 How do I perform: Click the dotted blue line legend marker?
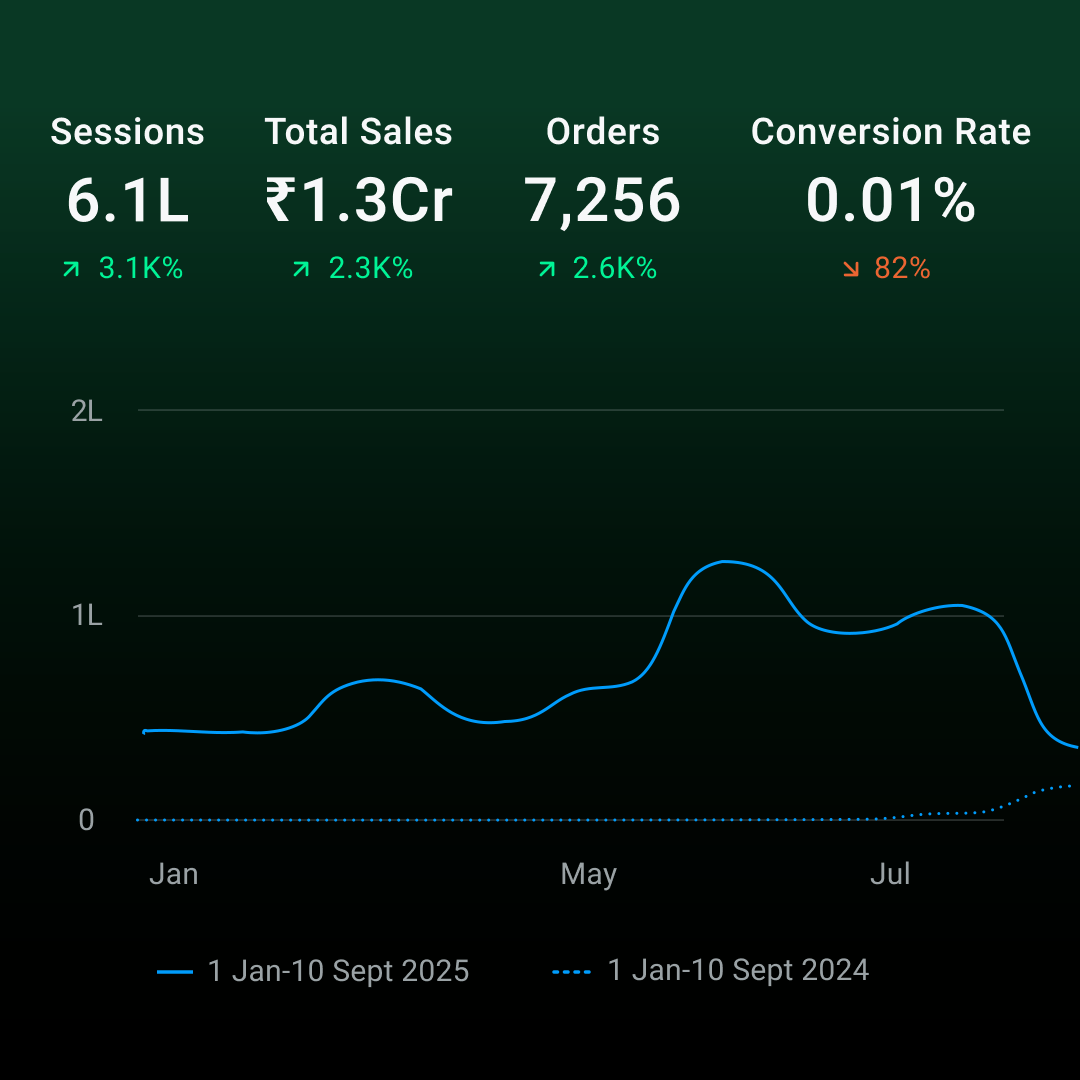[573, 972]
